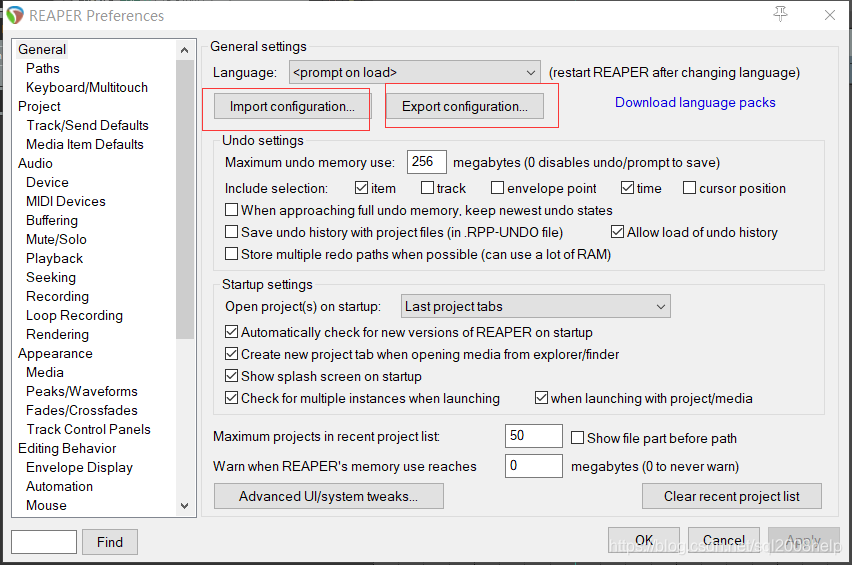Close the REAPER Preferences dialog

pyautogui.click(x=830, y=15)
